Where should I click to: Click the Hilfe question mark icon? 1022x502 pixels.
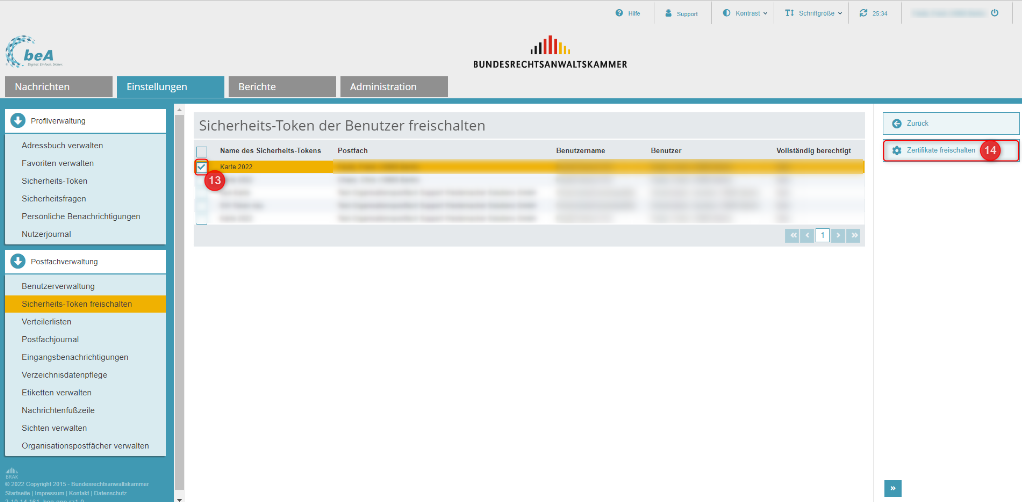(x=619, y=13)
